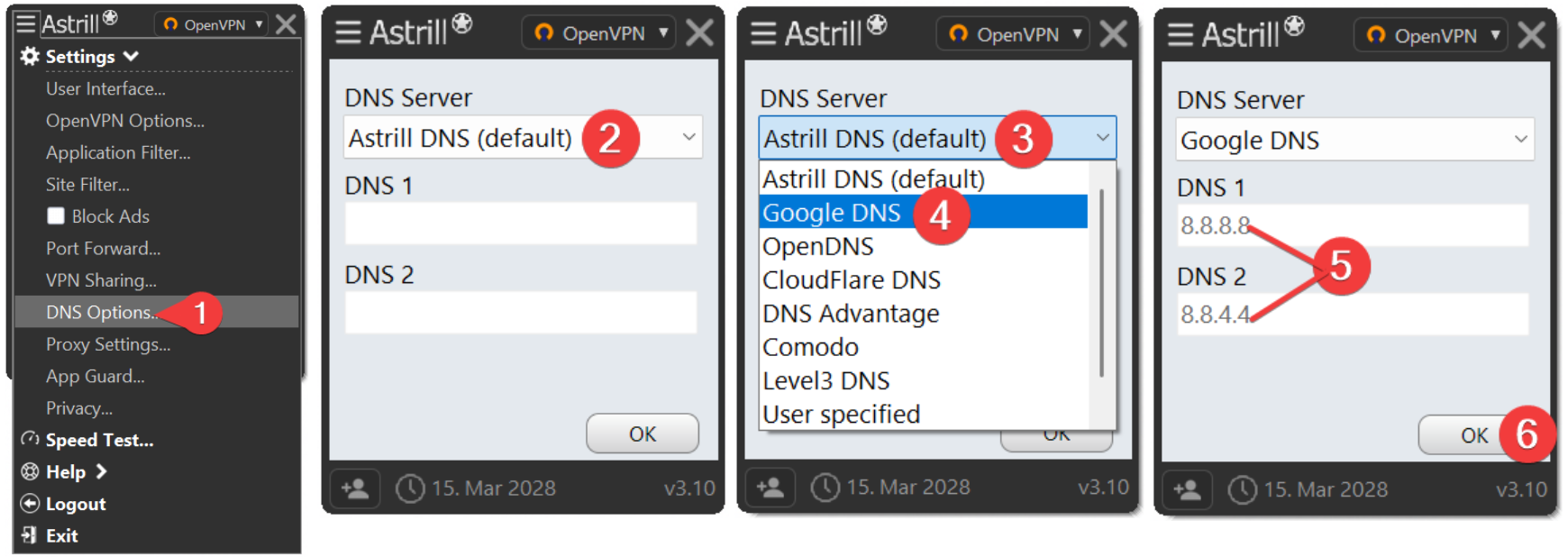Click the Speed Test gauge icon
The height and width of the screenshot is (557, 1568).
pos(30,439)
